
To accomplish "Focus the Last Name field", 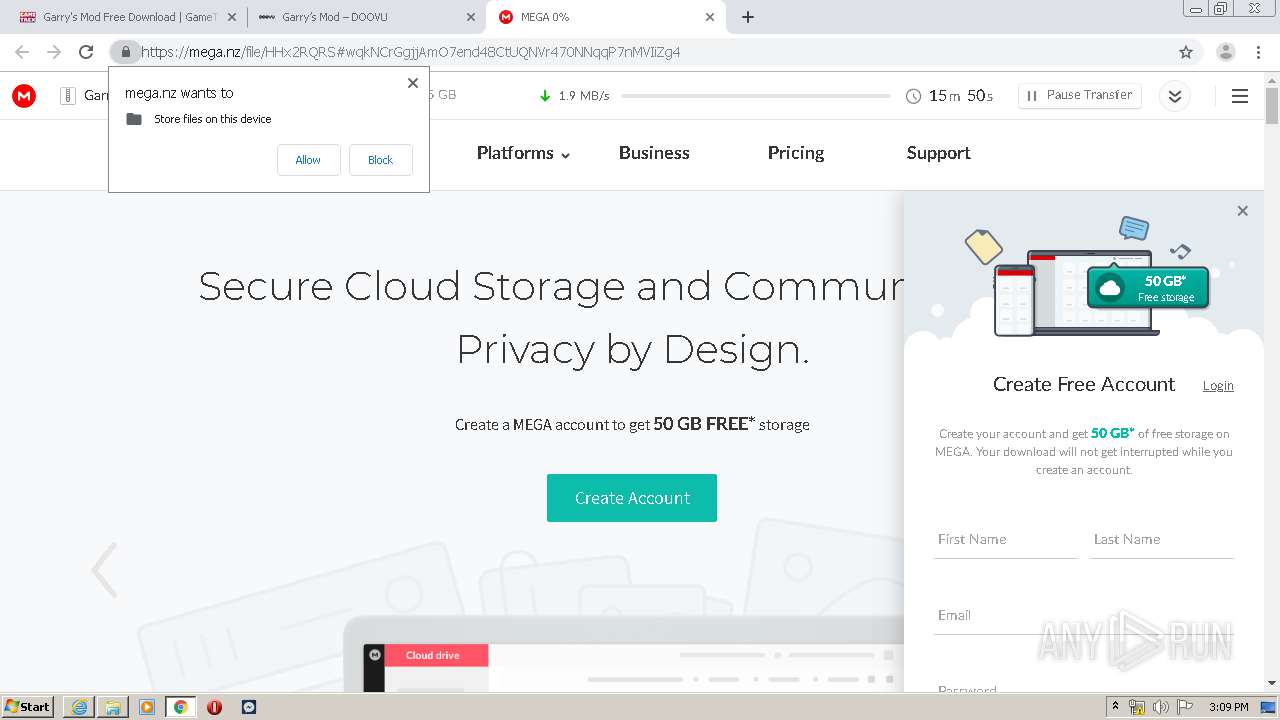I will [x=1162, y=540].
